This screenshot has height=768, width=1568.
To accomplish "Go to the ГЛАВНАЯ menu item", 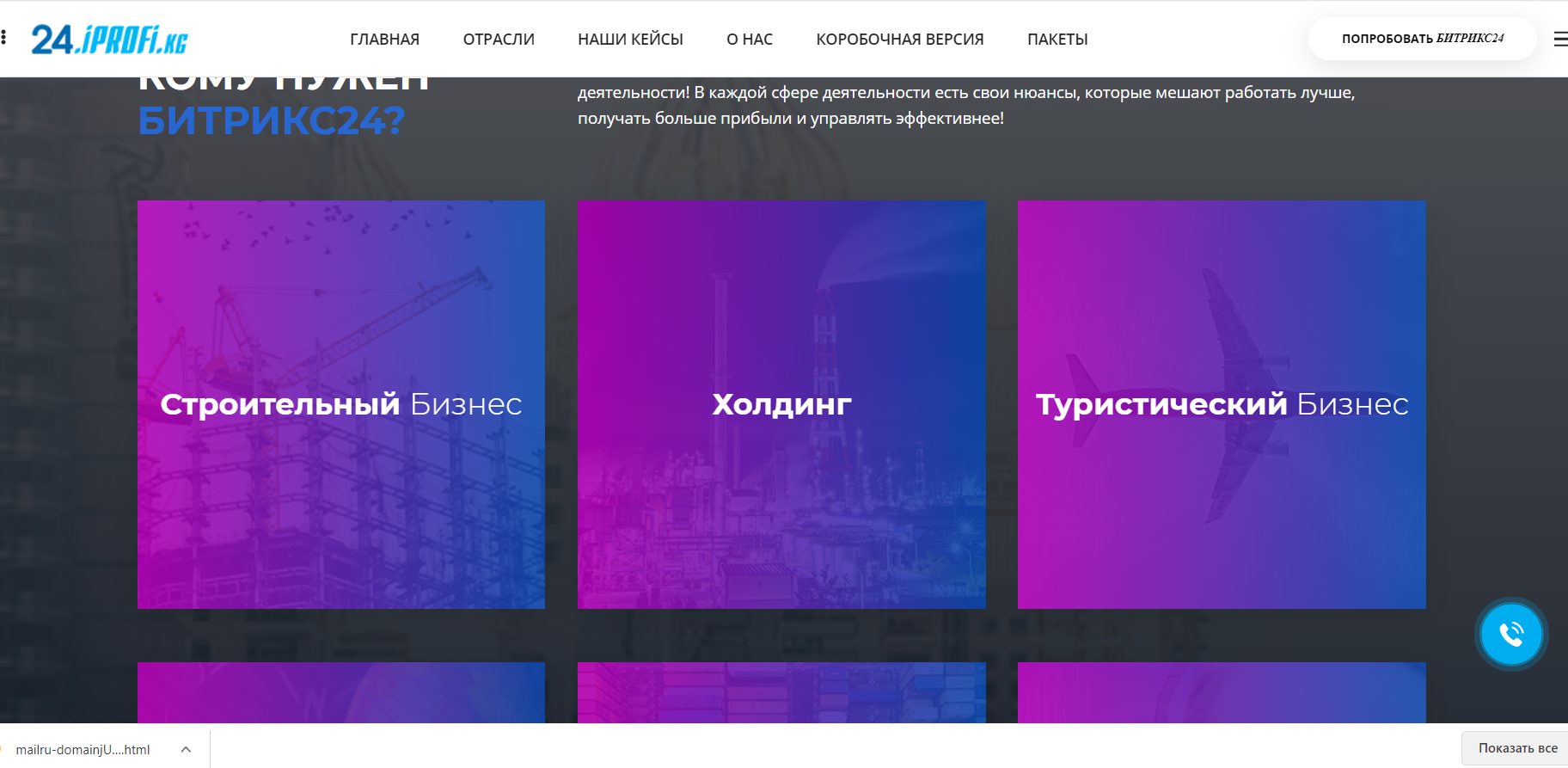I will 384,40.
